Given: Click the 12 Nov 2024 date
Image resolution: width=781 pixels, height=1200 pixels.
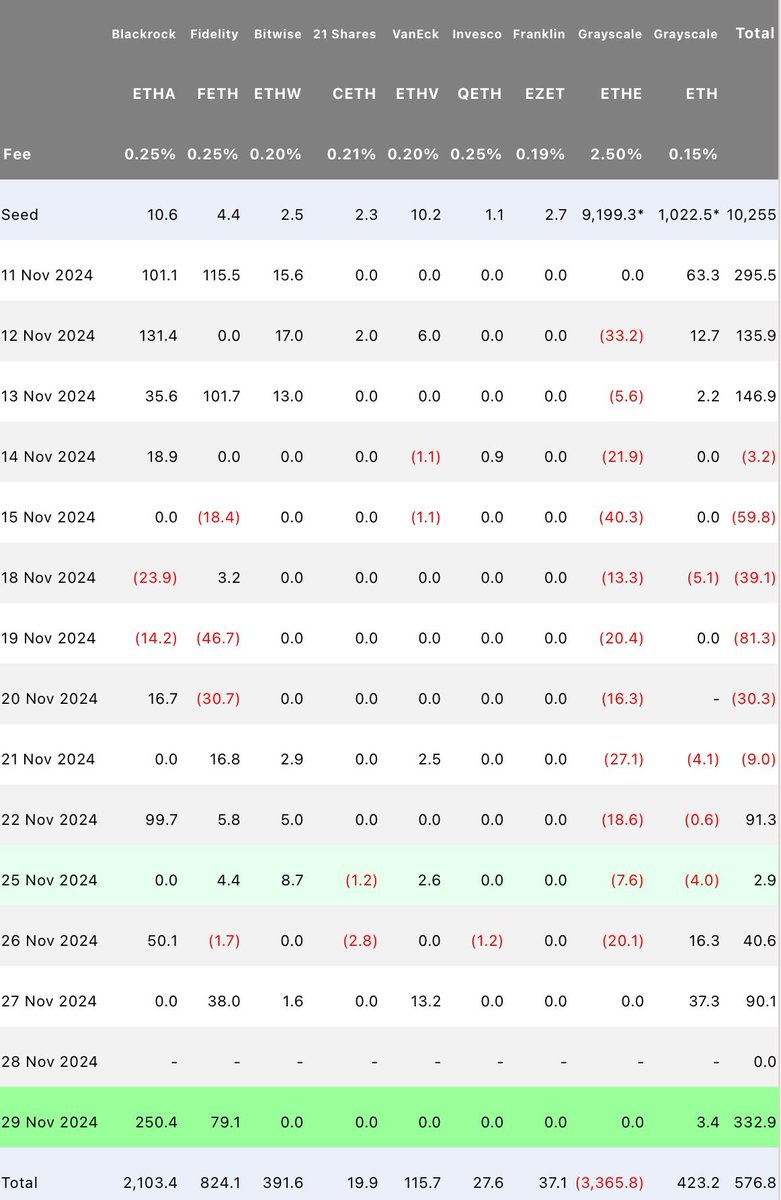Looking at the screenshot, I should click(48, 336).
